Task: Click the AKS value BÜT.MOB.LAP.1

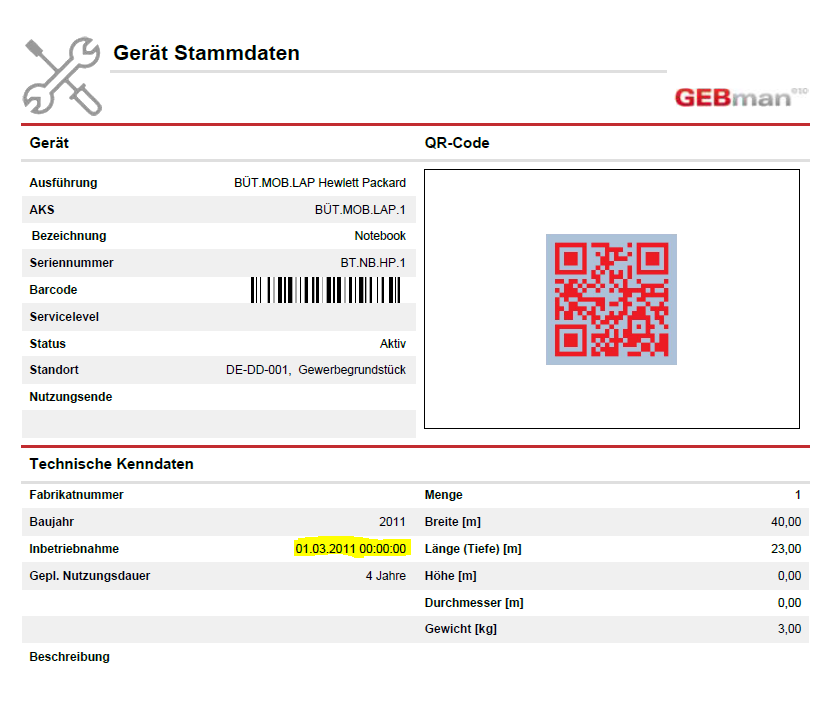Action: (x=360, y=210)
